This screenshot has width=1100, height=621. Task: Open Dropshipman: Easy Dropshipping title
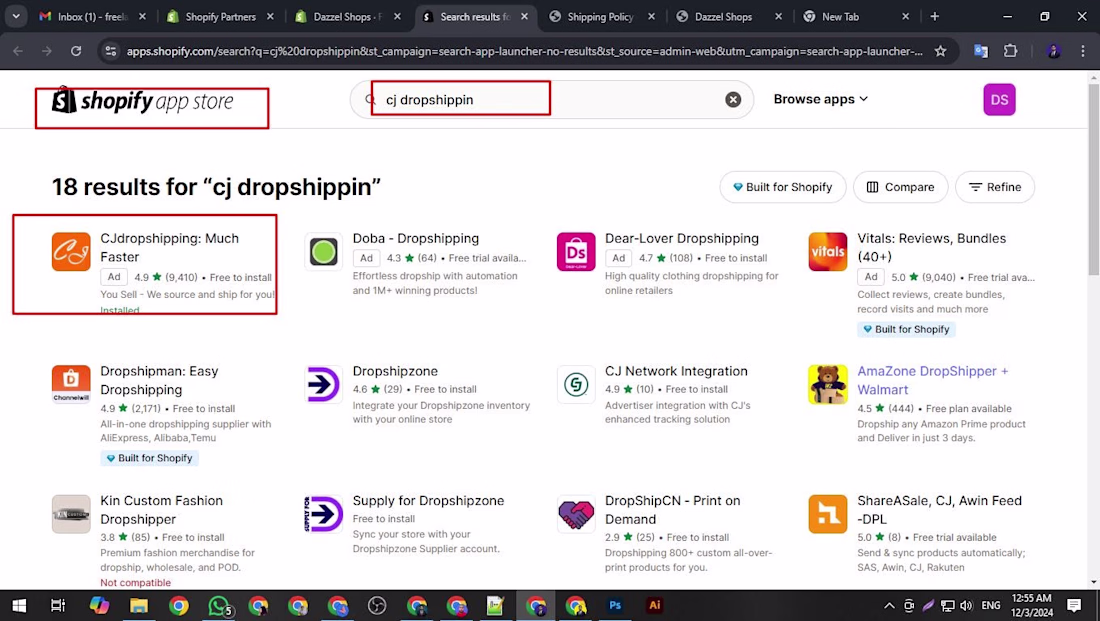(x=159, y=380)
